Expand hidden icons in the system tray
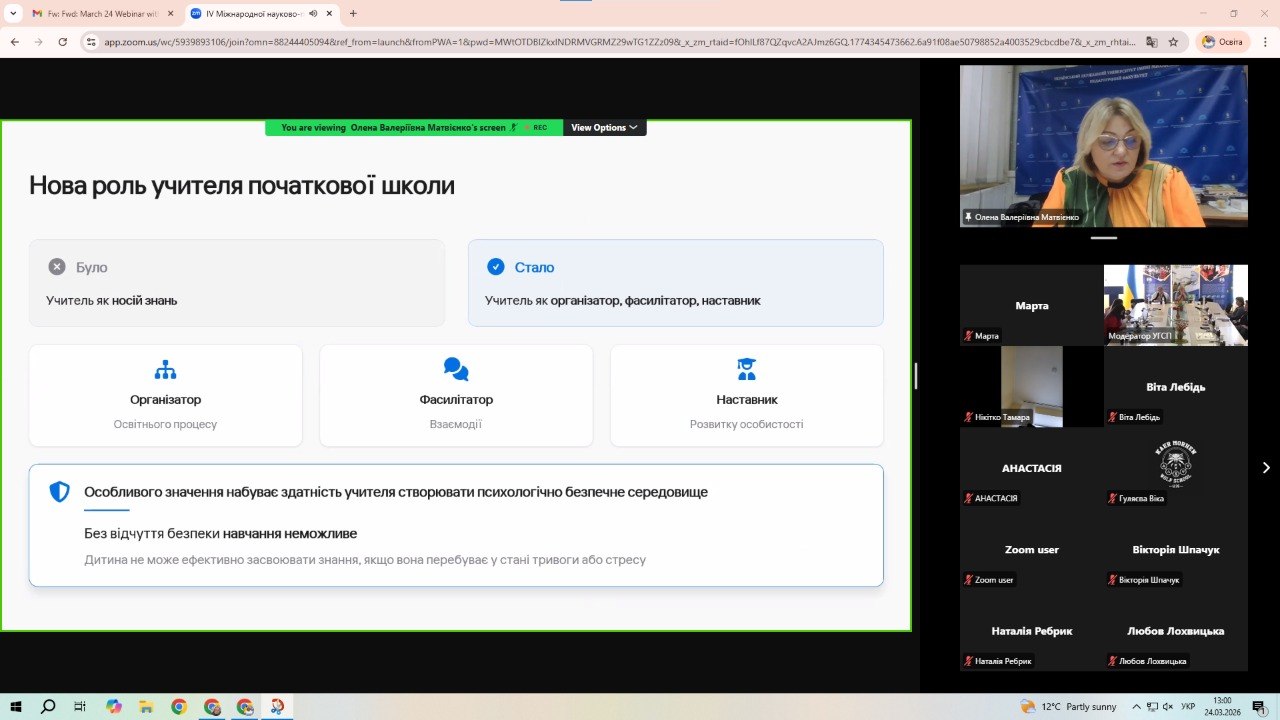Screen dimensions: 1280x720 click(x=1136, y=706)
